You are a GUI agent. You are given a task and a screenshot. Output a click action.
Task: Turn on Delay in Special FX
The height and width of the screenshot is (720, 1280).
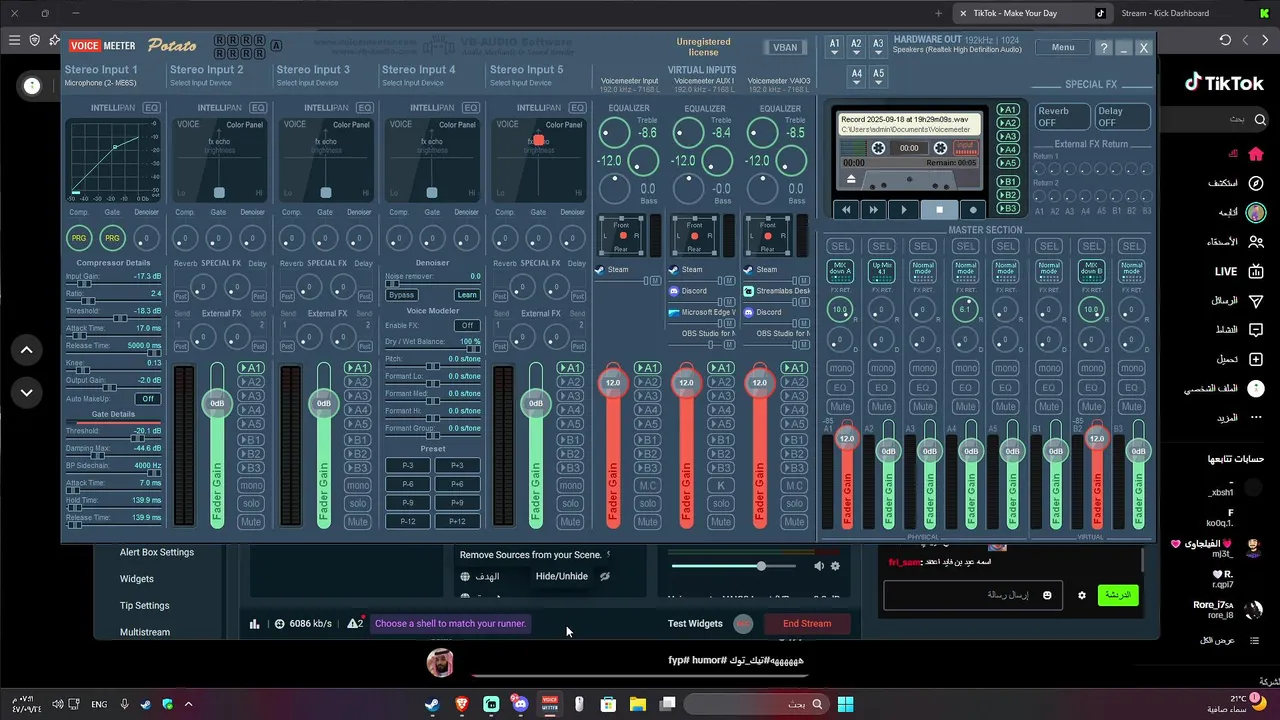(1122, 117)
